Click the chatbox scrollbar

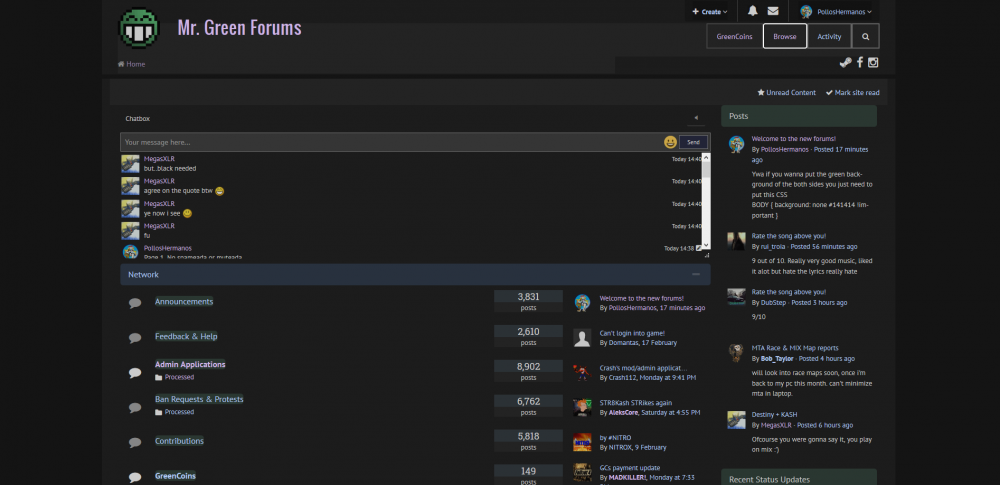(706, 200)
